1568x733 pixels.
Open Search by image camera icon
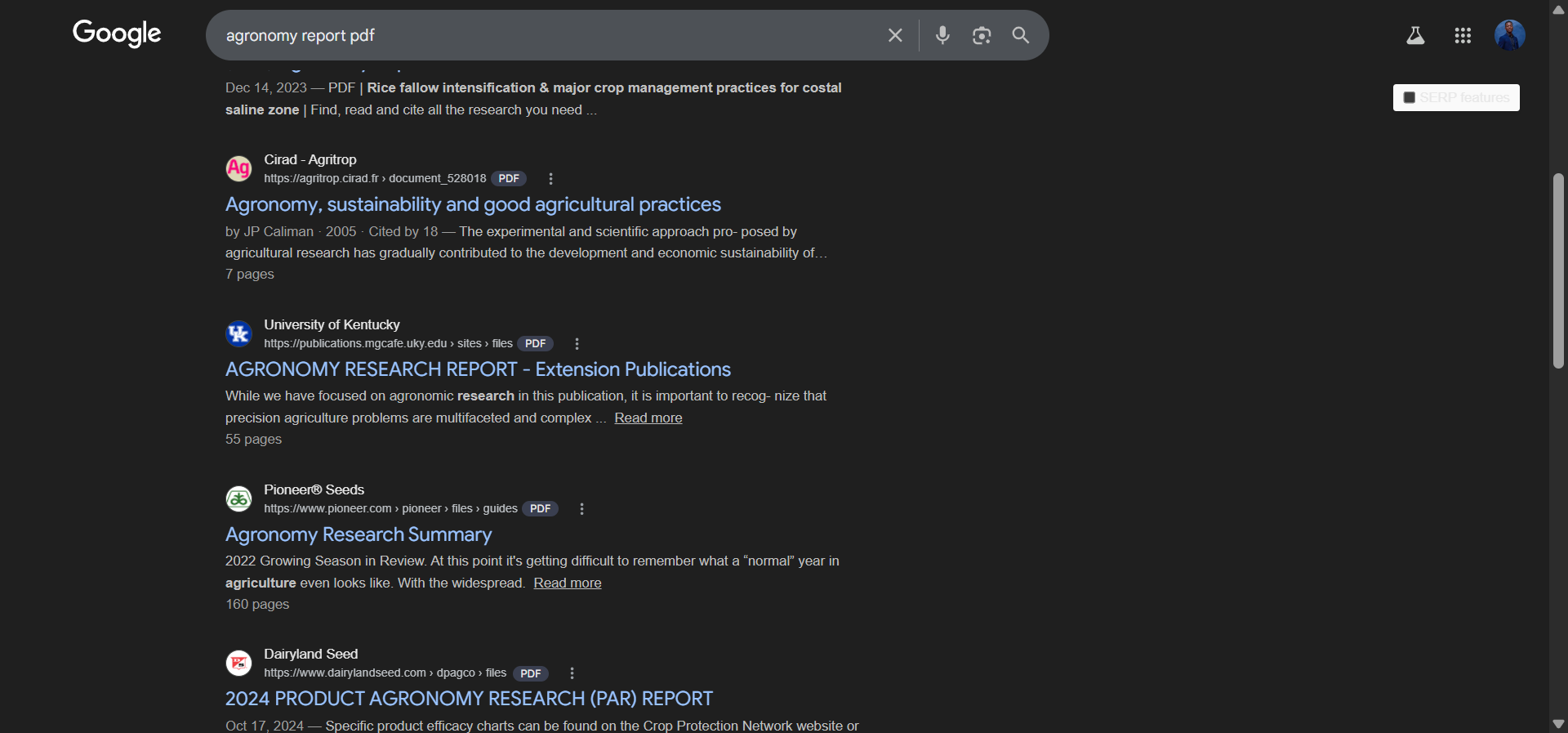tap(982, 35)
